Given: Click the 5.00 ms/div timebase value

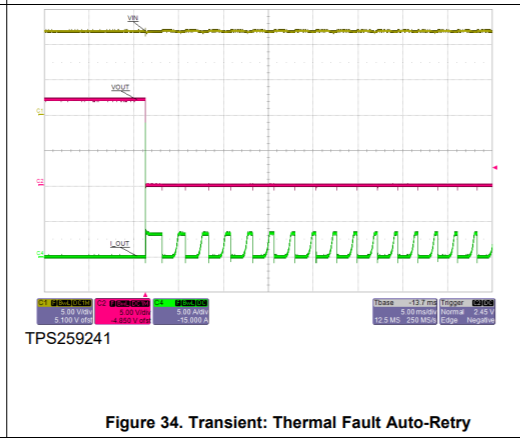Looking at the screenshot, I should click(418, 312).
